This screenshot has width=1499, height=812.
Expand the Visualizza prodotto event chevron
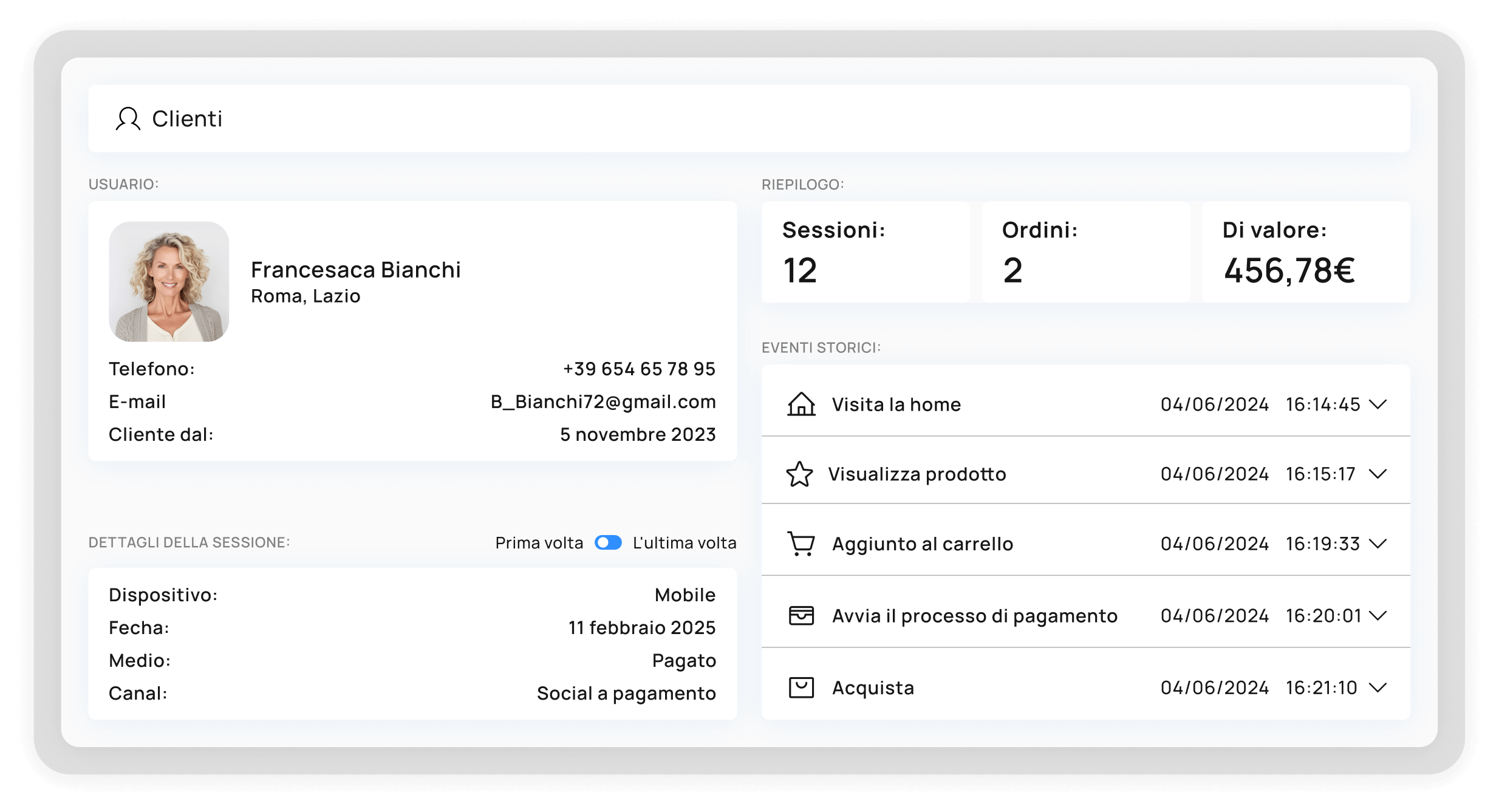(x=1378, y=474)
